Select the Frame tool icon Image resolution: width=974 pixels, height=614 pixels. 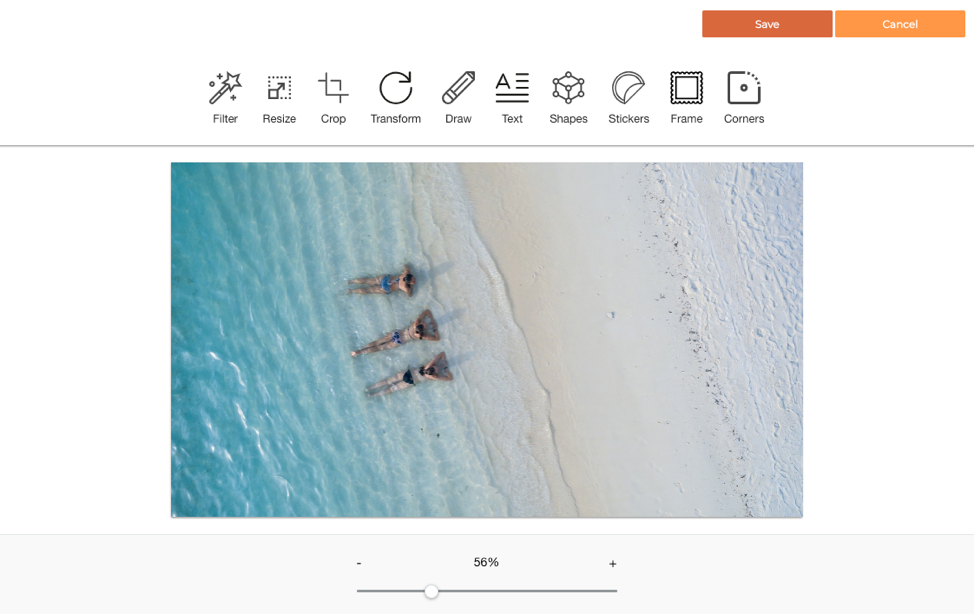686,89
